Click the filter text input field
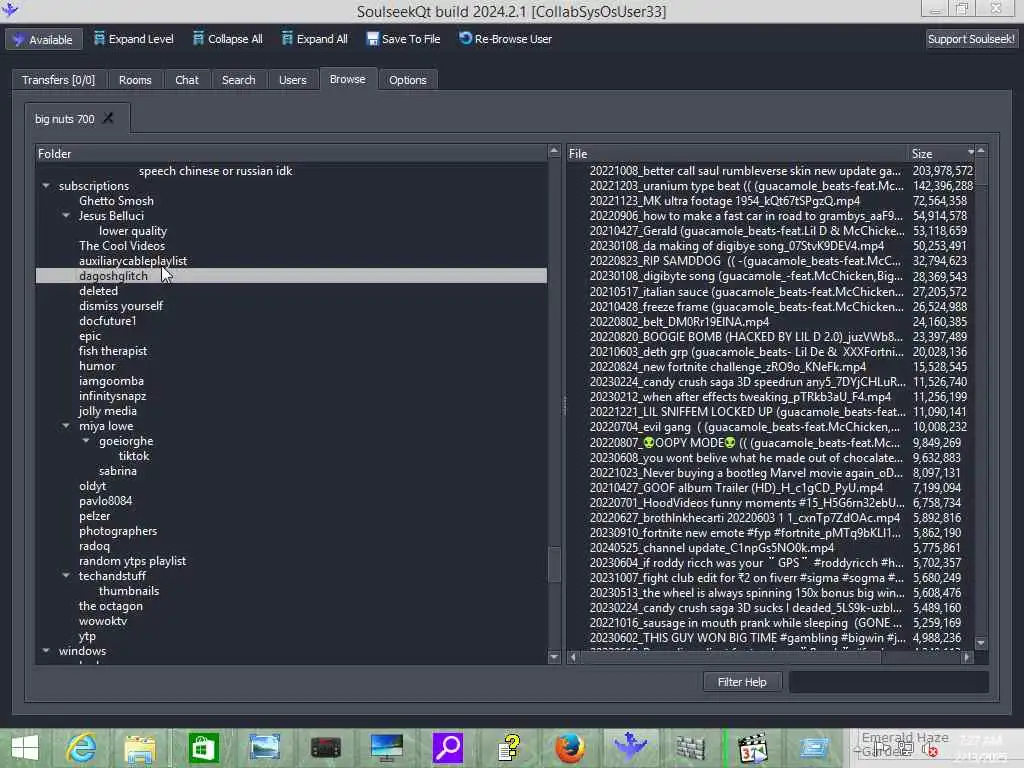This screenshot has width=1024, height=768. pos(889,682)
